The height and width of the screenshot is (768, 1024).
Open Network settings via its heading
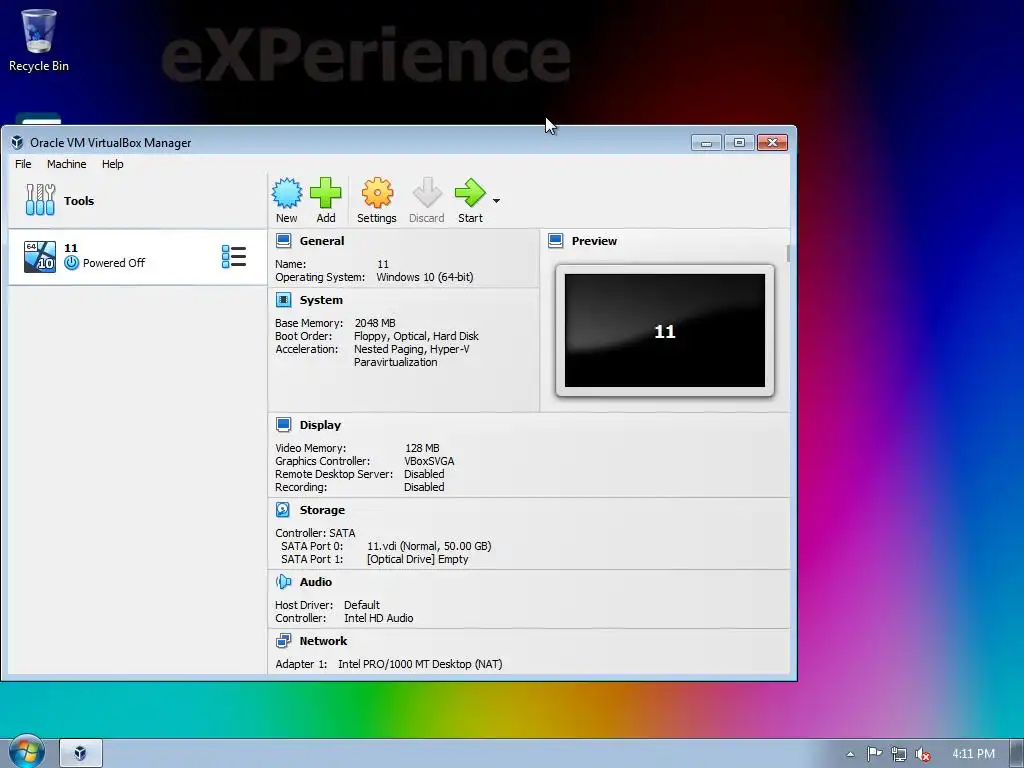[x=323, y=641]
